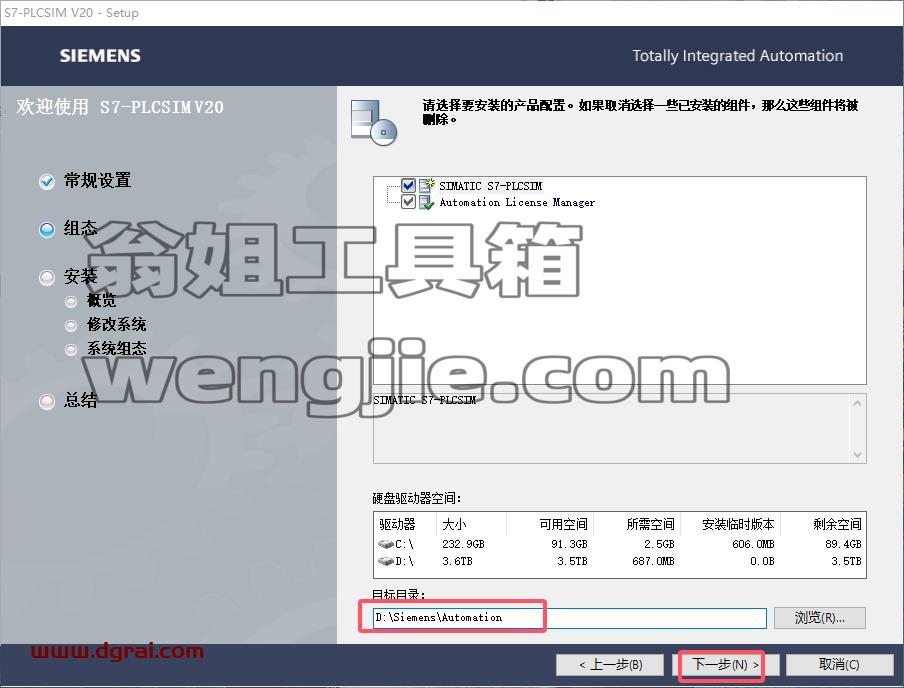Click the 安装临时版本 column header
The height and width of the screenshot is (688, 904).
coord(732,524)
